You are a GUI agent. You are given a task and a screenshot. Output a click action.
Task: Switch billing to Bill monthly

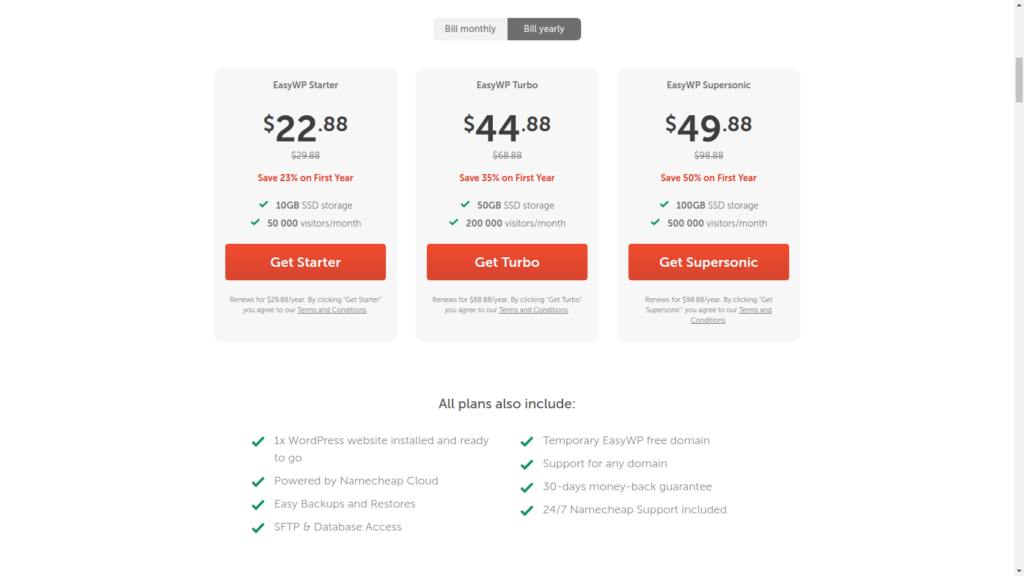(470, 29)
